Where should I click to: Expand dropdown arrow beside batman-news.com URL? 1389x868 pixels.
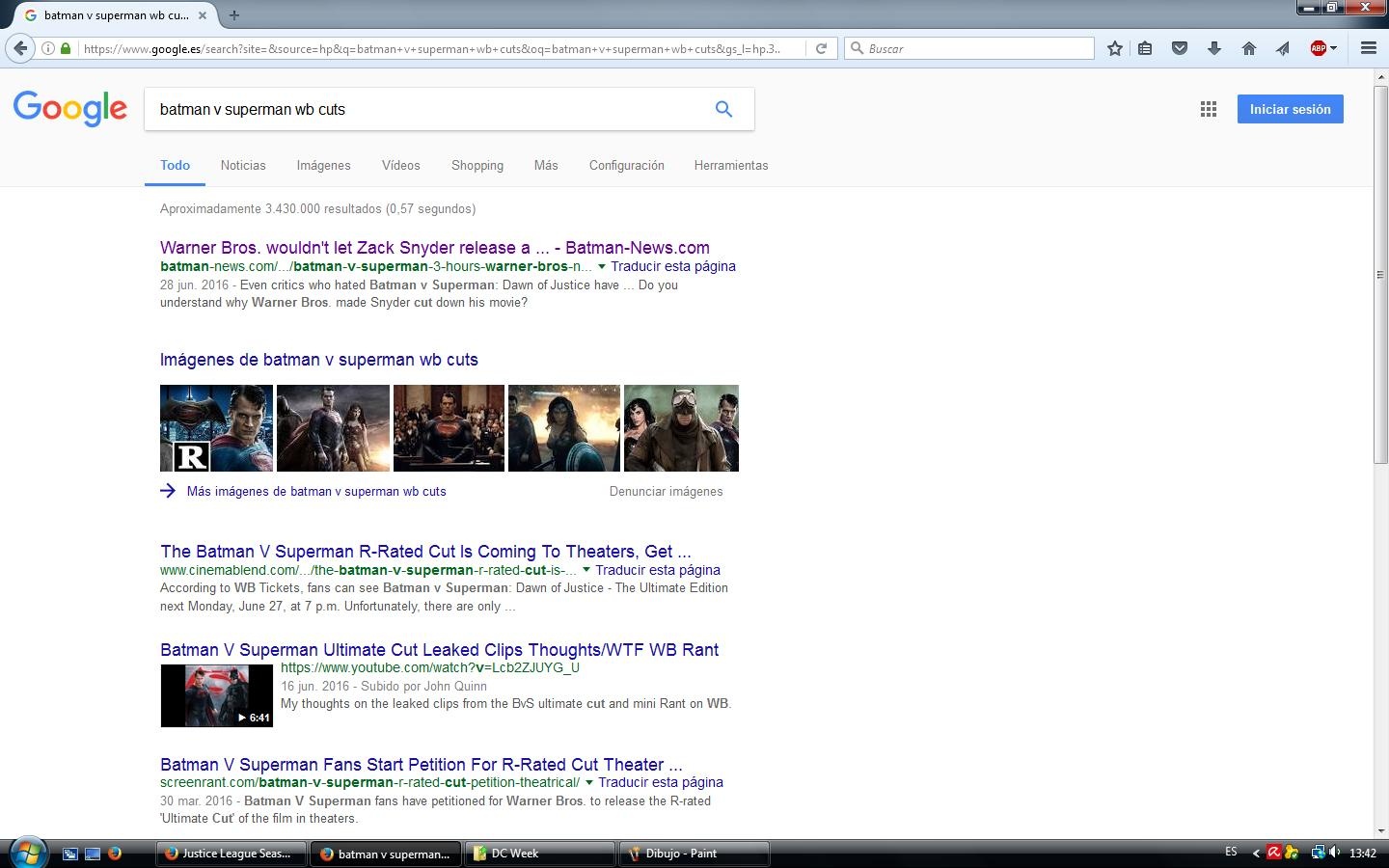602,266
